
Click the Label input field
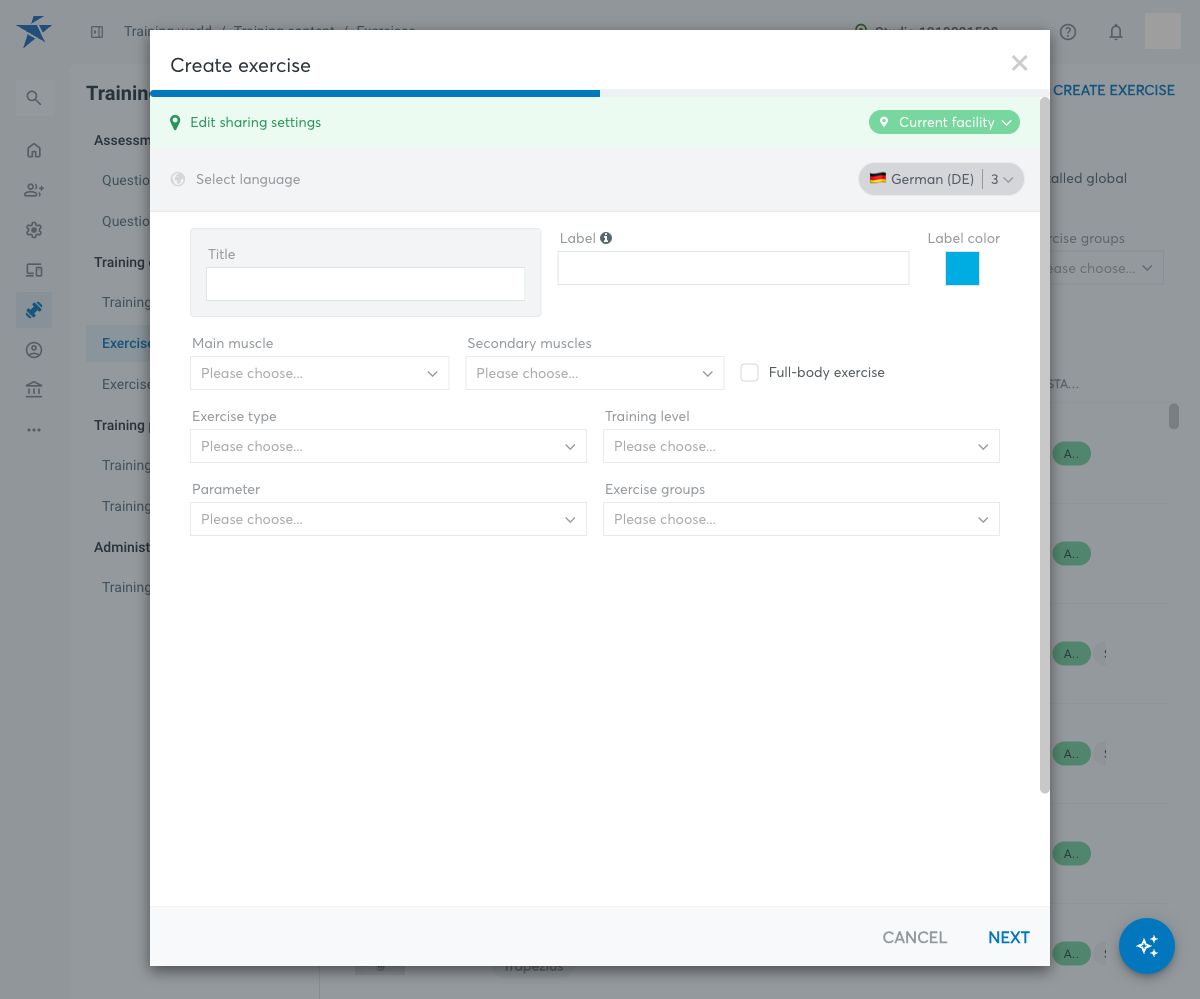(733, 268)
